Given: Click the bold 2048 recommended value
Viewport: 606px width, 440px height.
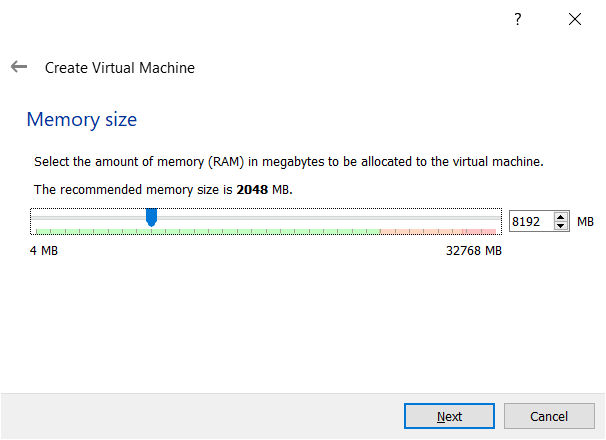Looking at the screenshot, I should pyautogui.click(x=252, y=189).
